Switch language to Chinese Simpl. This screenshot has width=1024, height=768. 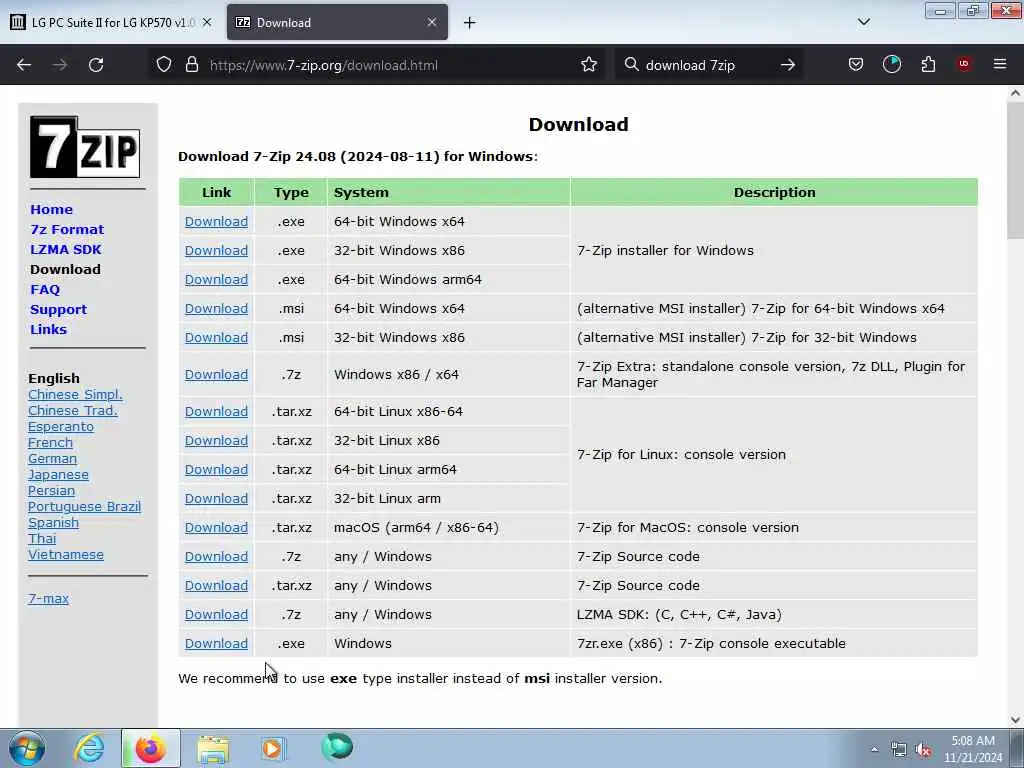[x=75, y=394]
